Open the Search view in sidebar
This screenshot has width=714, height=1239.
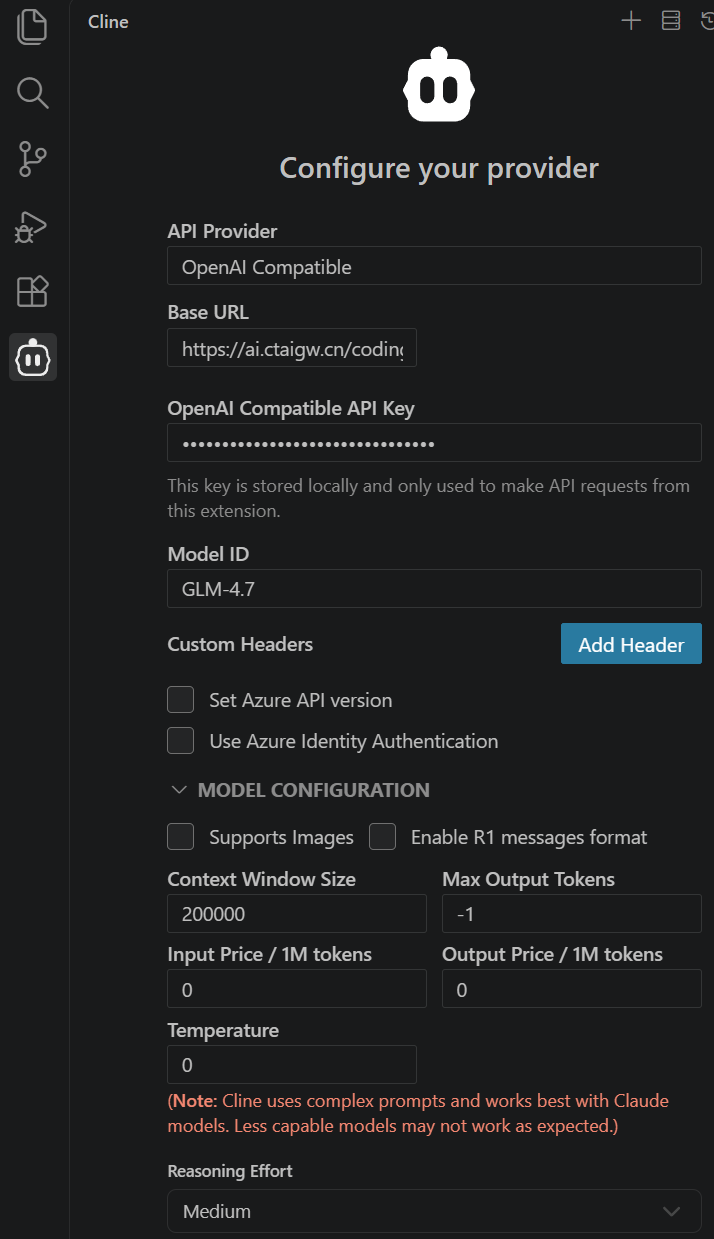click(33, 93)
